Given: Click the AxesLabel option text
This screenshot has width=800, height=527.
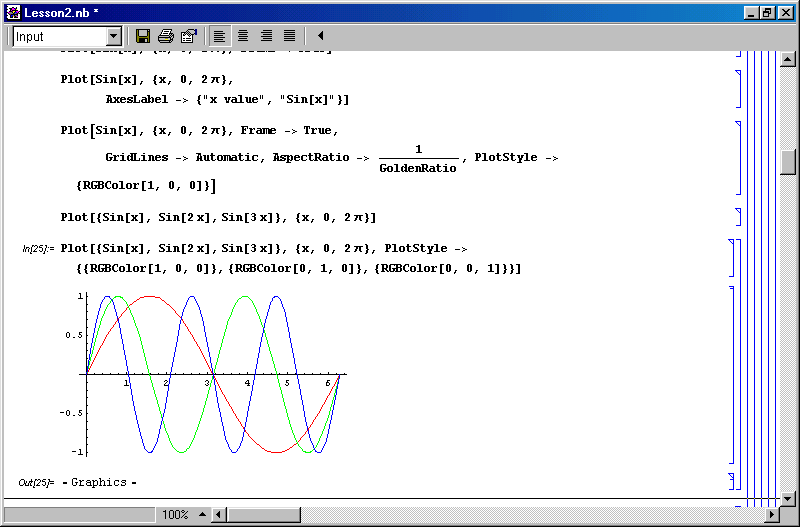Looking at the screenshot, I should coord(137,99).
